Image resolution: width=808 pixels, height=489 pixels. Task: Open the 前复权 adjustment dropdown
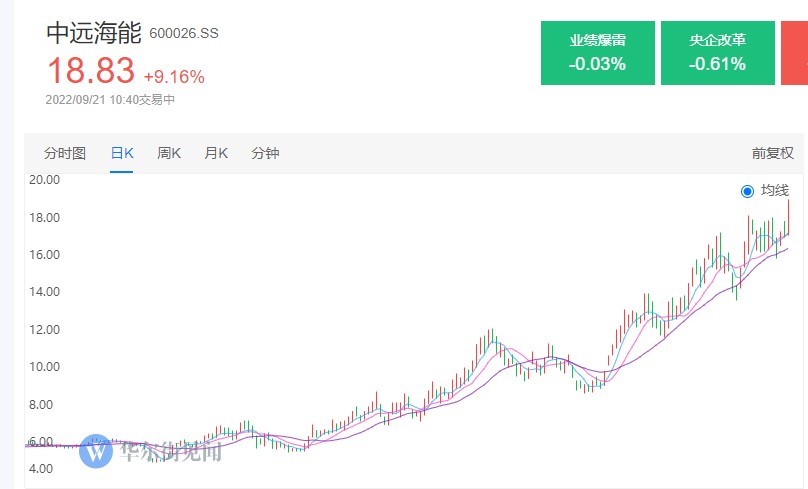(772, 153)
